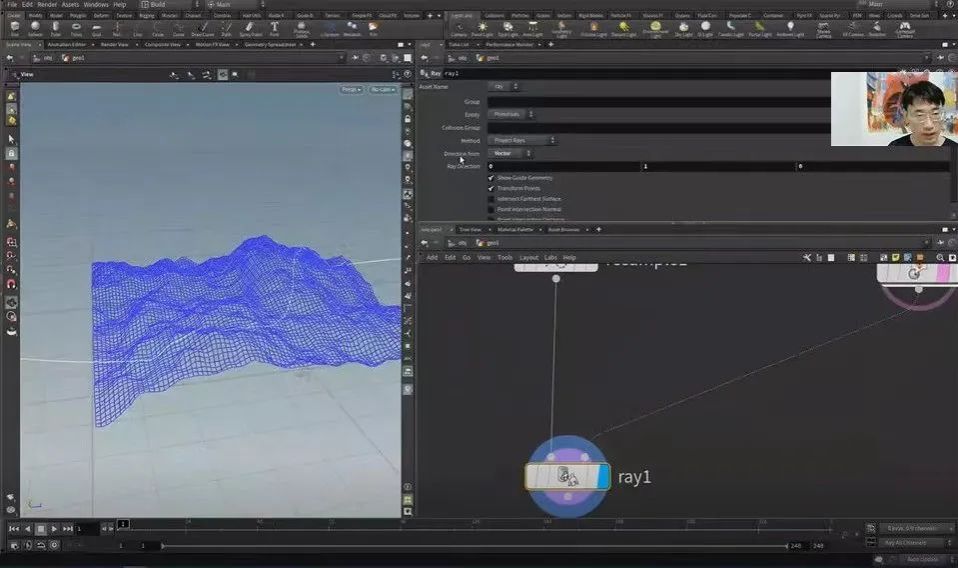This screenshot has width=958, height=568.
Task: Toggle Show Guide Geometry checkbox
Action: [491, 178]
